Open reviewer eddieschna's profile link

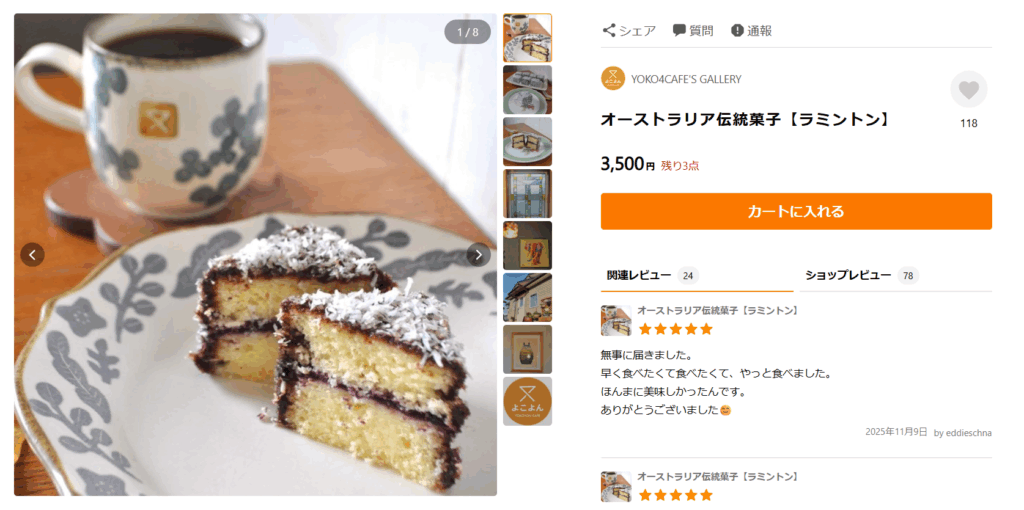[x=963, y=433]
